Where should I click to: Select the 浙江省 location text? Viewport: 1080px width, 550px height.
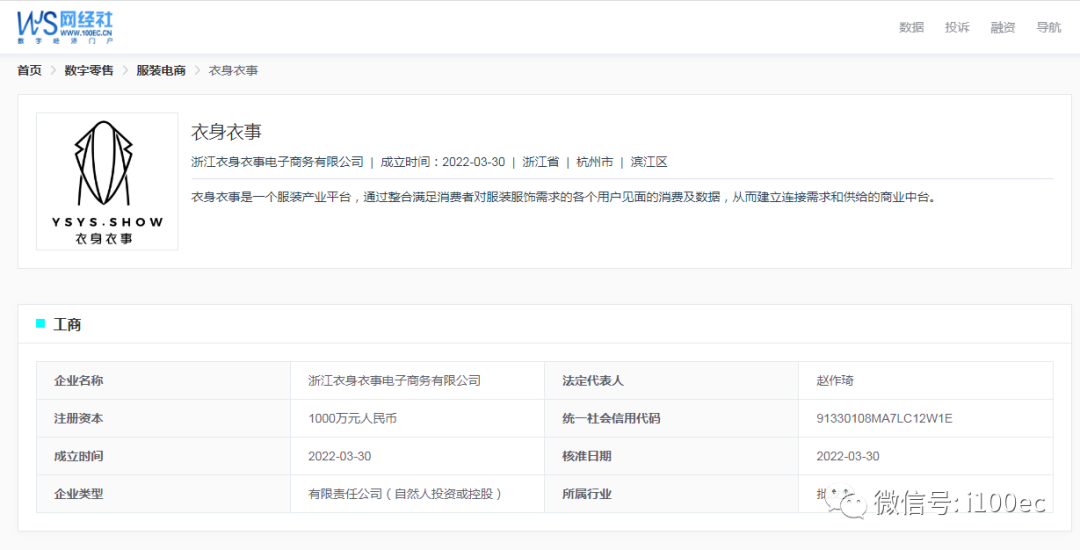coord(541,162)
